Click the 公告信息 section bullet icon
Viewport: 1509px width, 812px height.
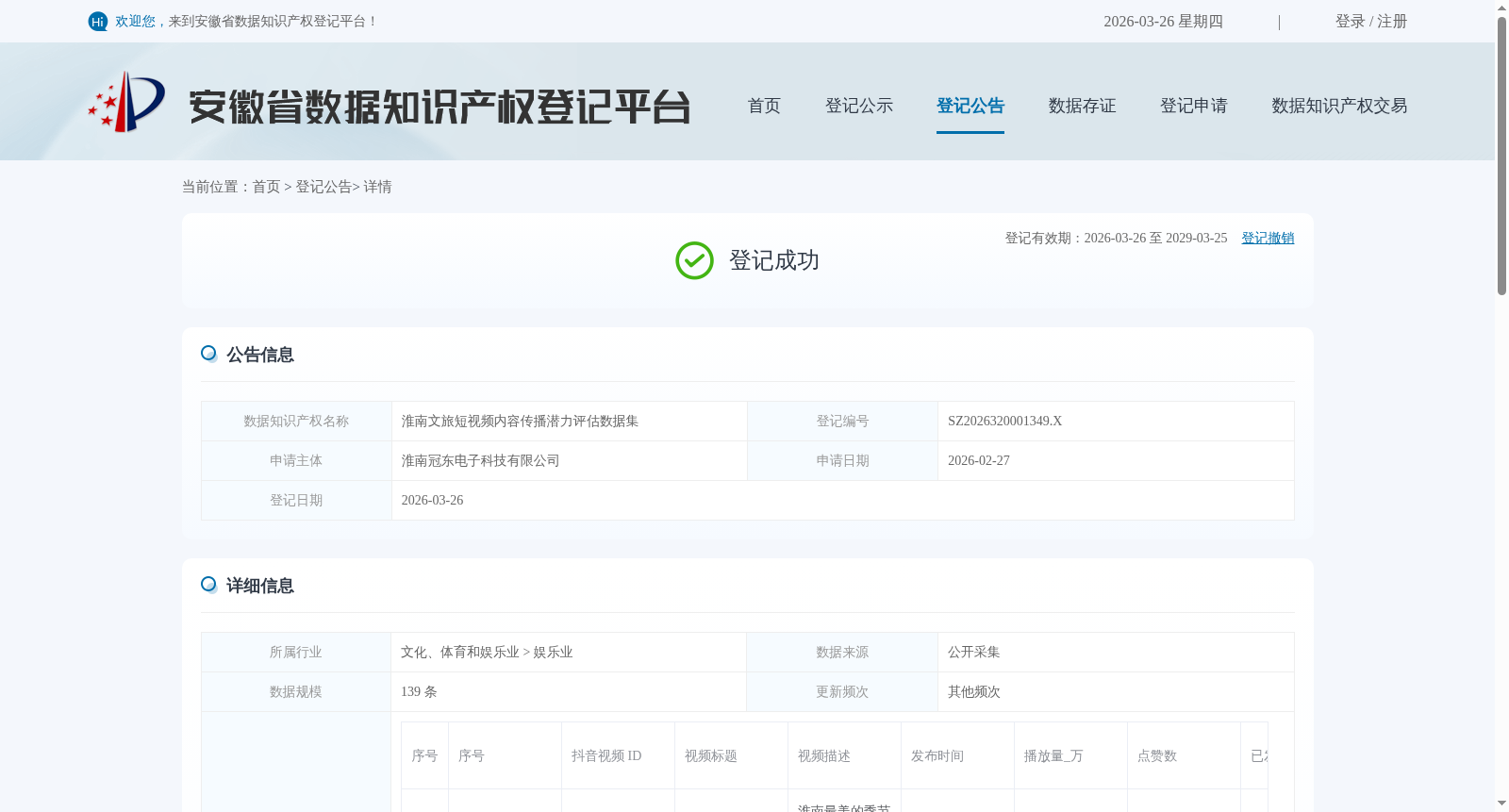[x=209, y=354]
